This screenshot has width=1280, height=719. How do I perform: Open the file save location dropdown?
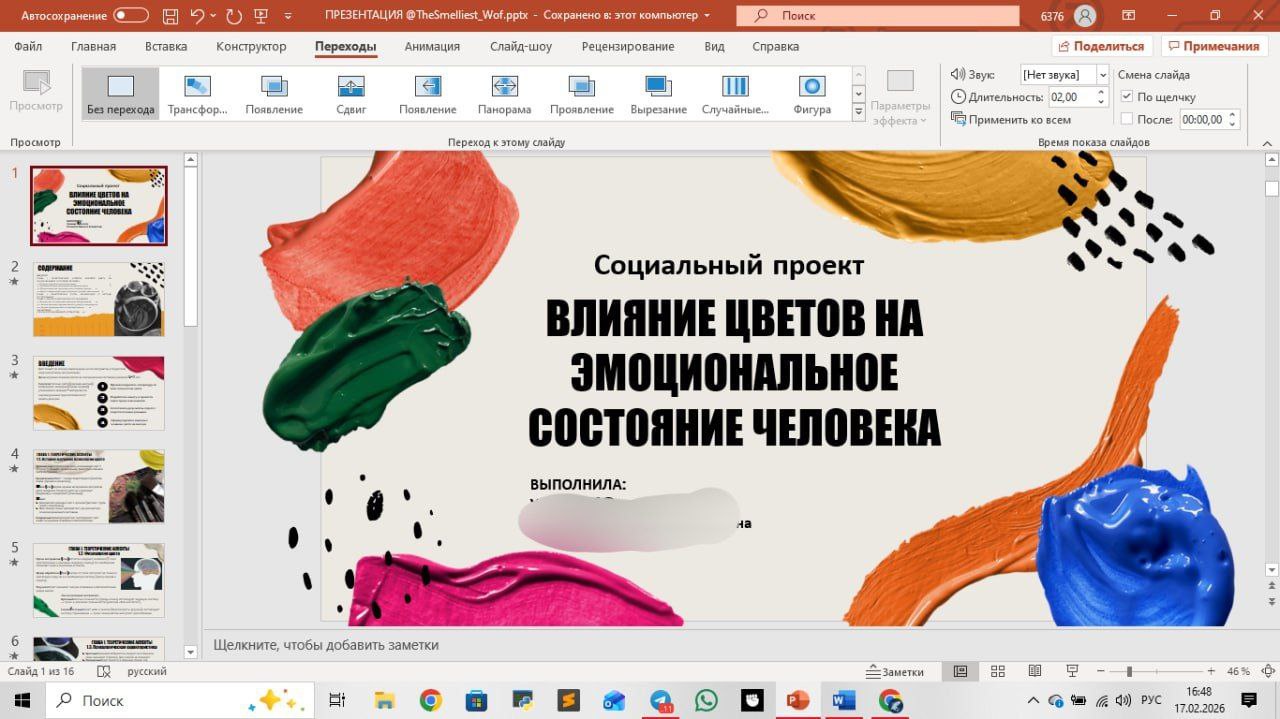pos(707,16)
